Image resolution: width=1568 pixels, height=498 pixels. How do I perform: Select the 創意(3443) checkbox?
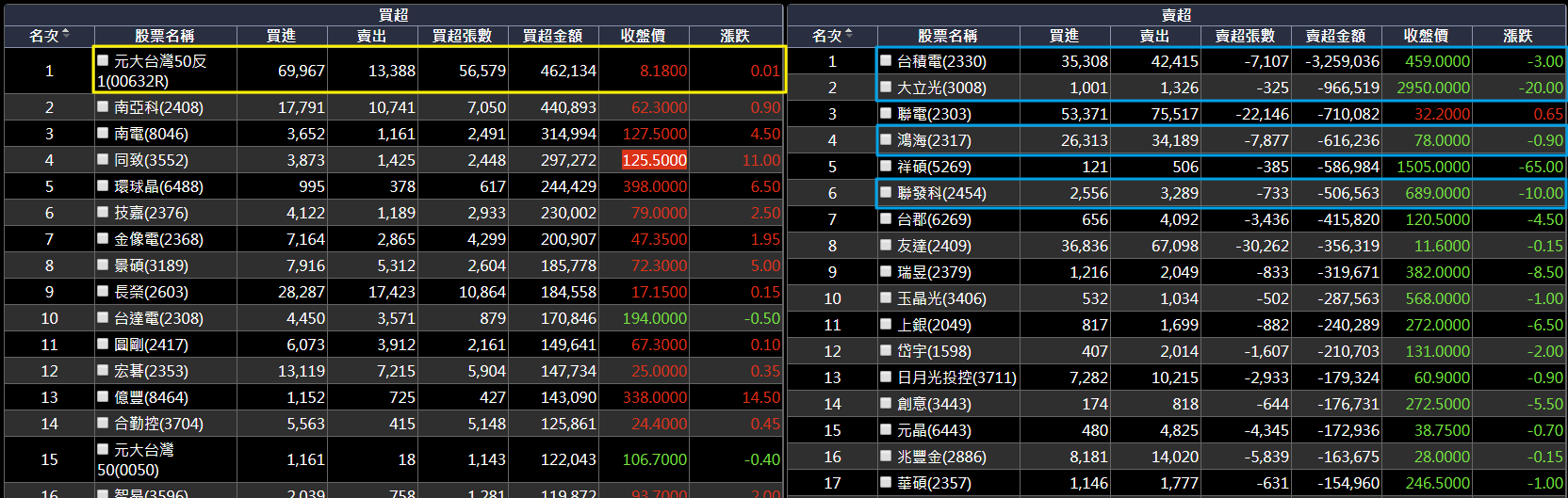886,403
